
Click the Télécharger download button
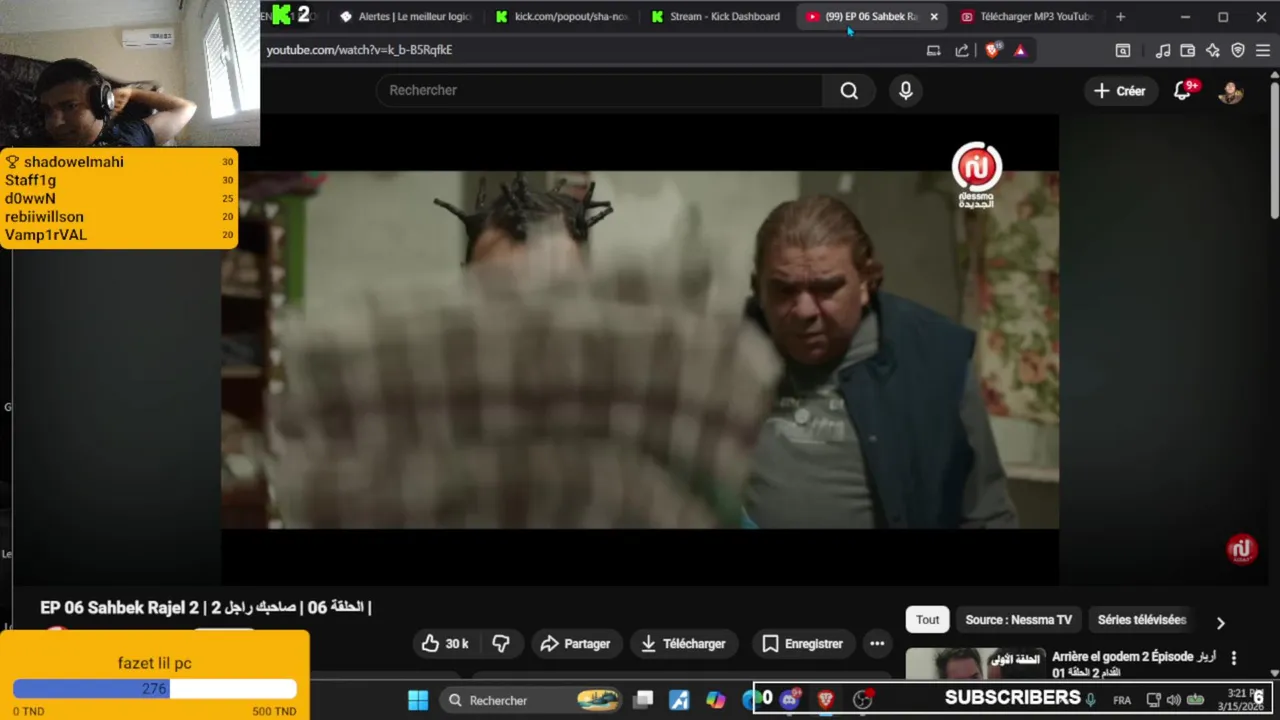[683, 644]
